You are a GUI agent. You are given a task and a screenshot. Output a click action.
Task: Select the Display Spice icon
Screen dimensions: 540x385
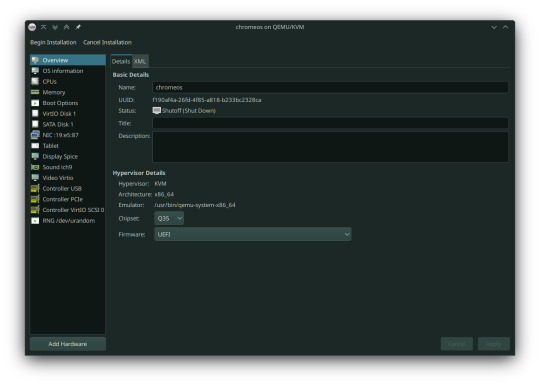35,156
